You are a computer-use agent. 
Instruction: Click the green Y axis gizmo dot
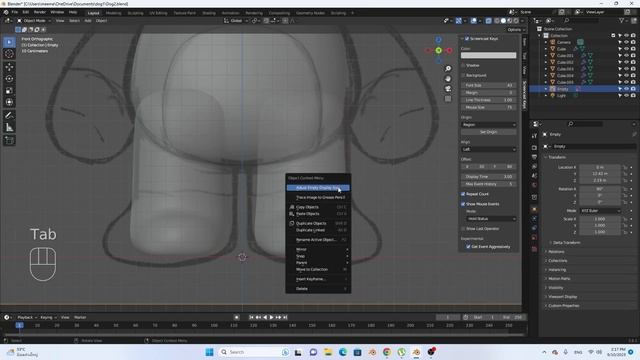click(438, 51)
